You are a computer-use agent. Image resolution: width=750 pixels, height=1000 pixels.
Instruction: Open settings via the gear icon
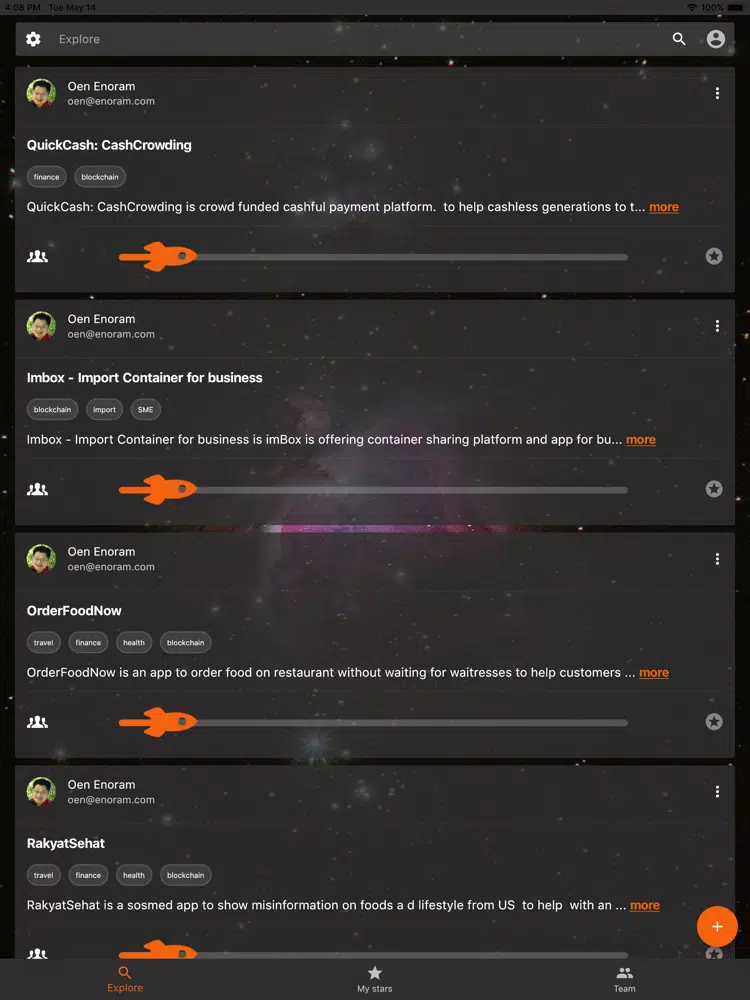33,39
